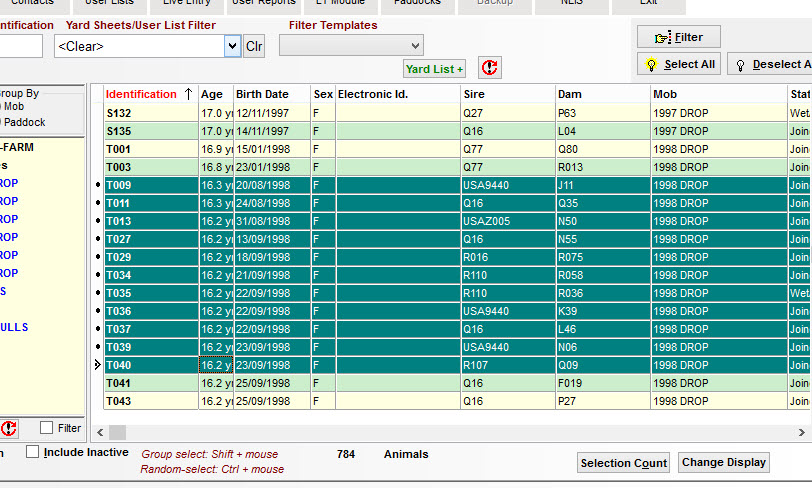Click the red refresh icon next to the Filter checkbox
The width and height of the screenshot is (812, 488).
8,428
